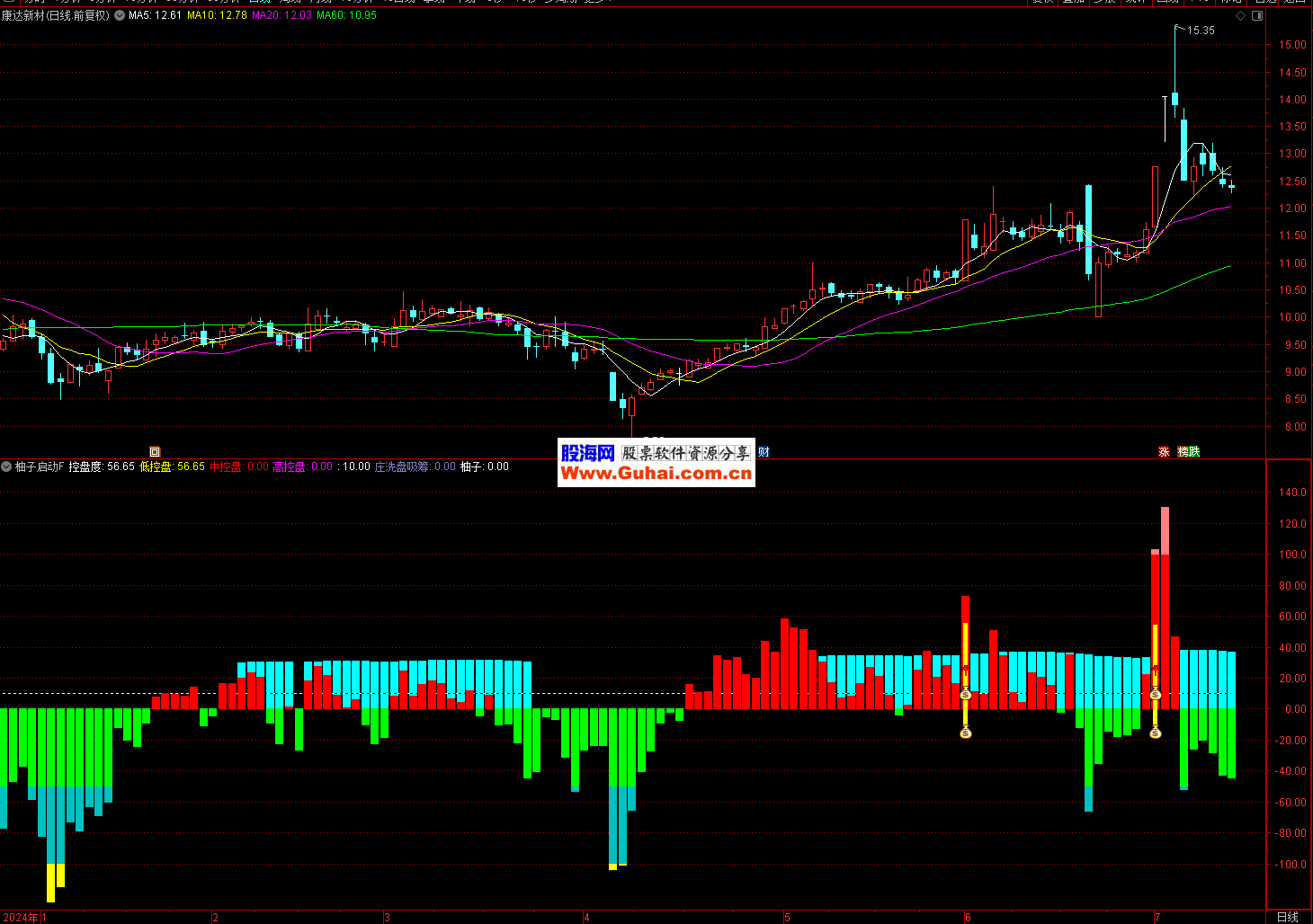
Task: Click the month 5 marker on time axis
Action: click(787, 917)
